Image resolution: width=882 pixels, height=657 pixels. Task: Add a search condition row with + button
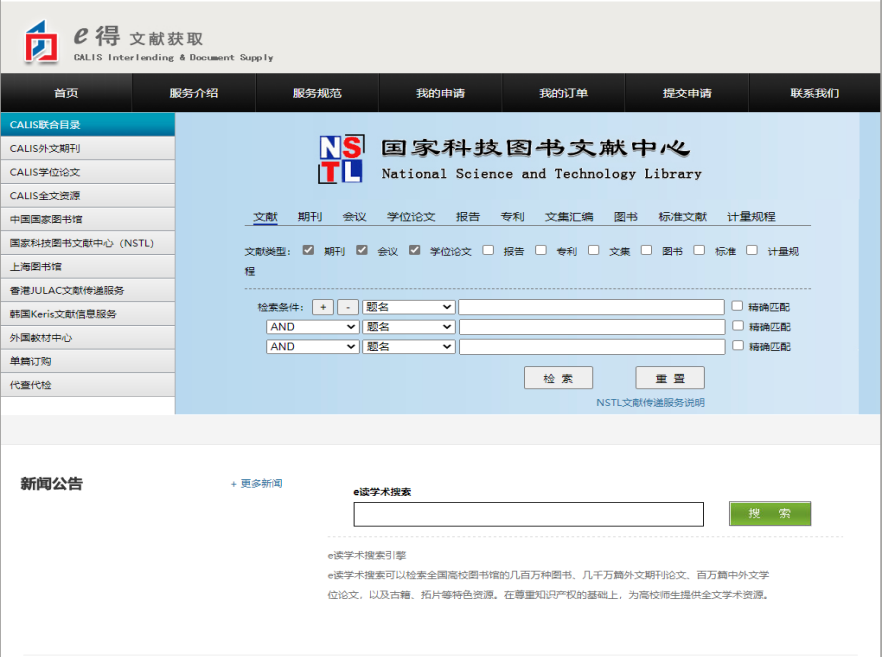tap(323, 307)
